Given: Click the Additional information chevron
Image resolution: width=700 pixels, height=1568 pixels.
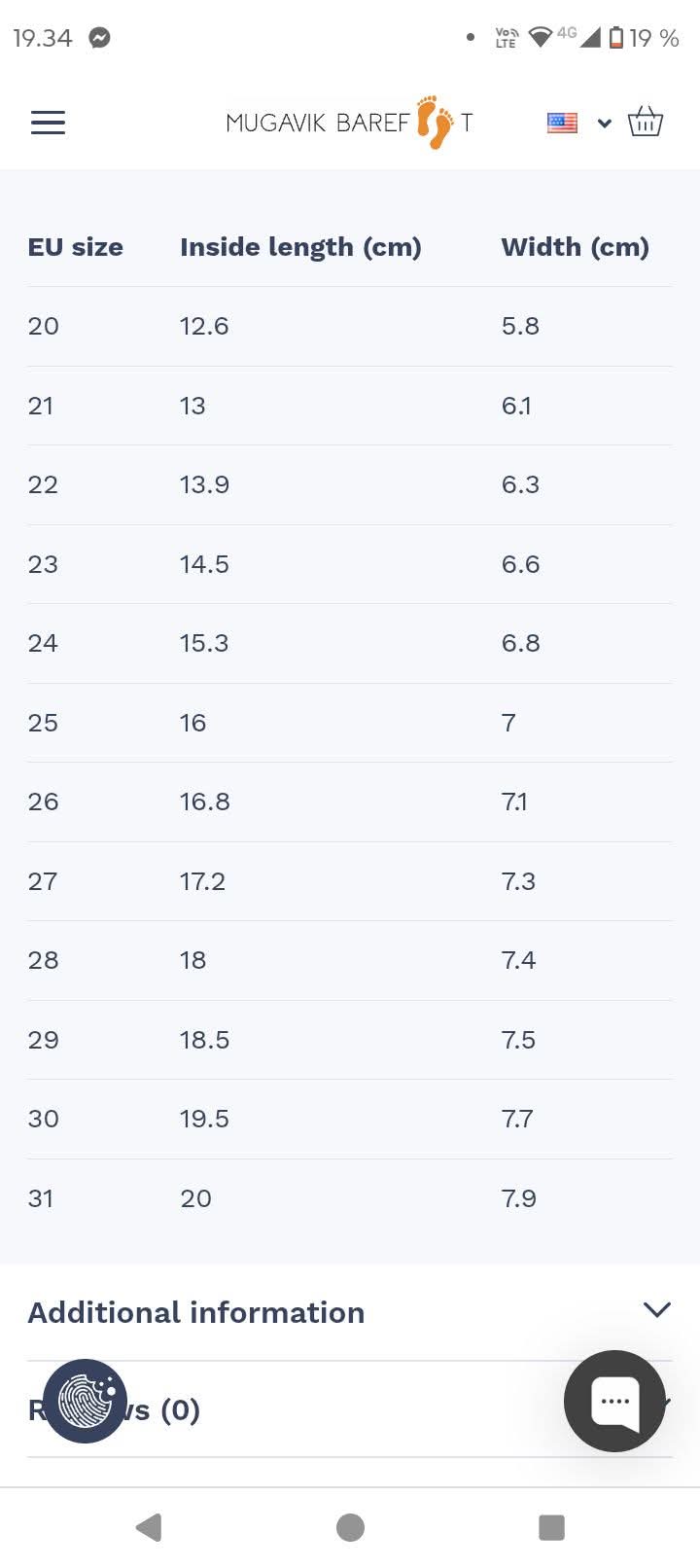Looking at the screenshot, I should pos(657,1309).
